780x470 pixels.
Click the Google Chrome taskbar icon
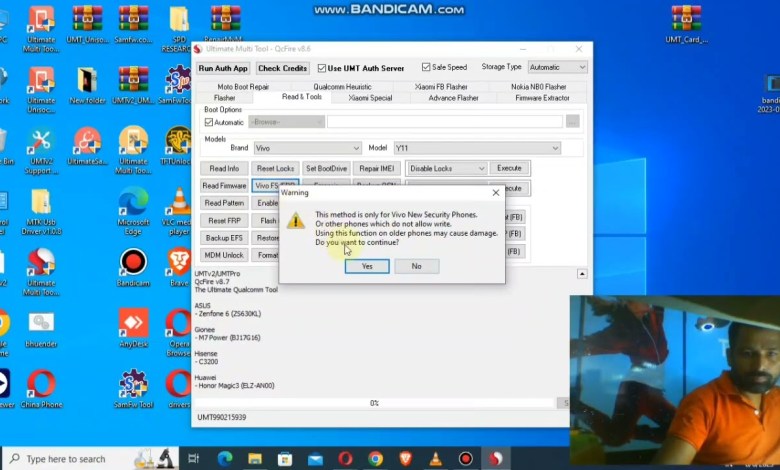click(375, 458)
